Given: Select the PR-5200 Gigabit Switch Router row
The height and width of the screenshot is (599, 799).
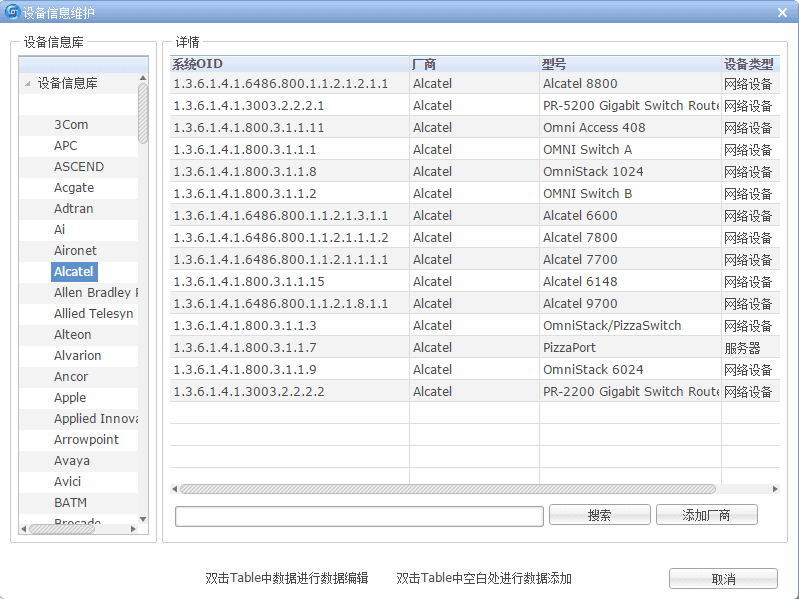Looking at the screenshot, I should pos(475,105).
